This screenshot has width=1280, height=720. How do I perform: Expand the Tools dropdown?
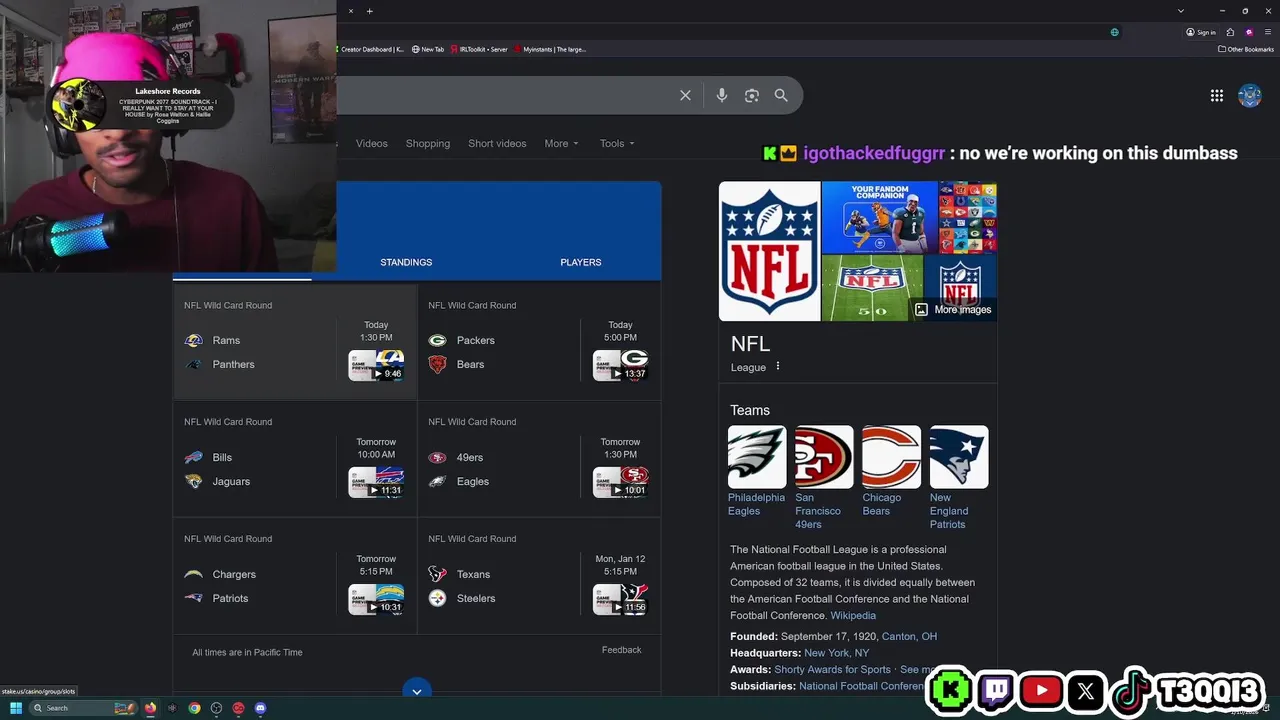coord(617,143)
